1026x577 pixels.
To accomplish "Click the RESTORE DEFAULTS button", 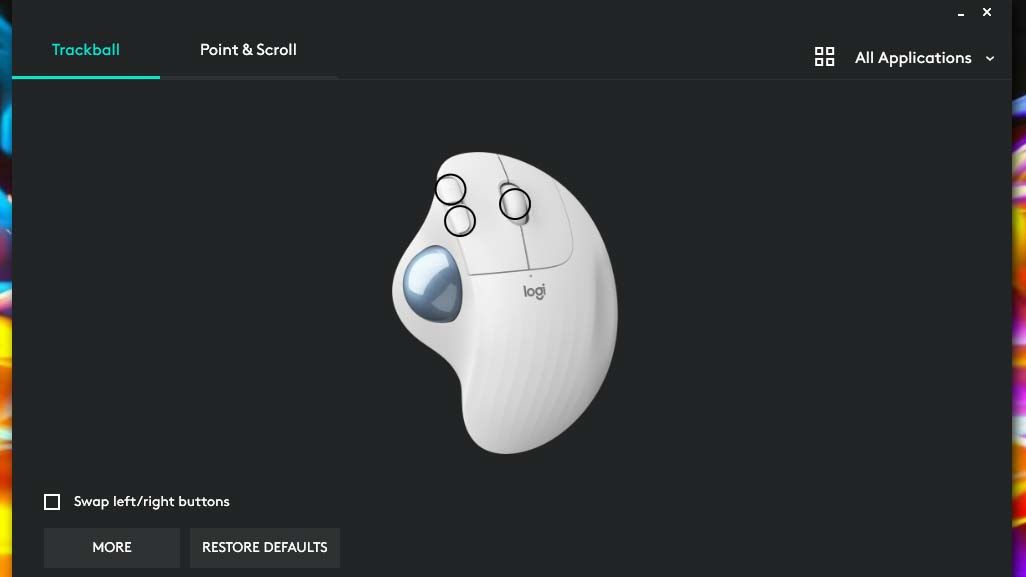I will [264, 548].
